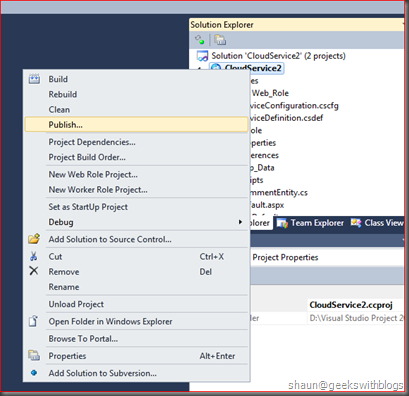Click the Remove X icon
The width and height of the screenshot is (409, 396).
coord(34,271)
